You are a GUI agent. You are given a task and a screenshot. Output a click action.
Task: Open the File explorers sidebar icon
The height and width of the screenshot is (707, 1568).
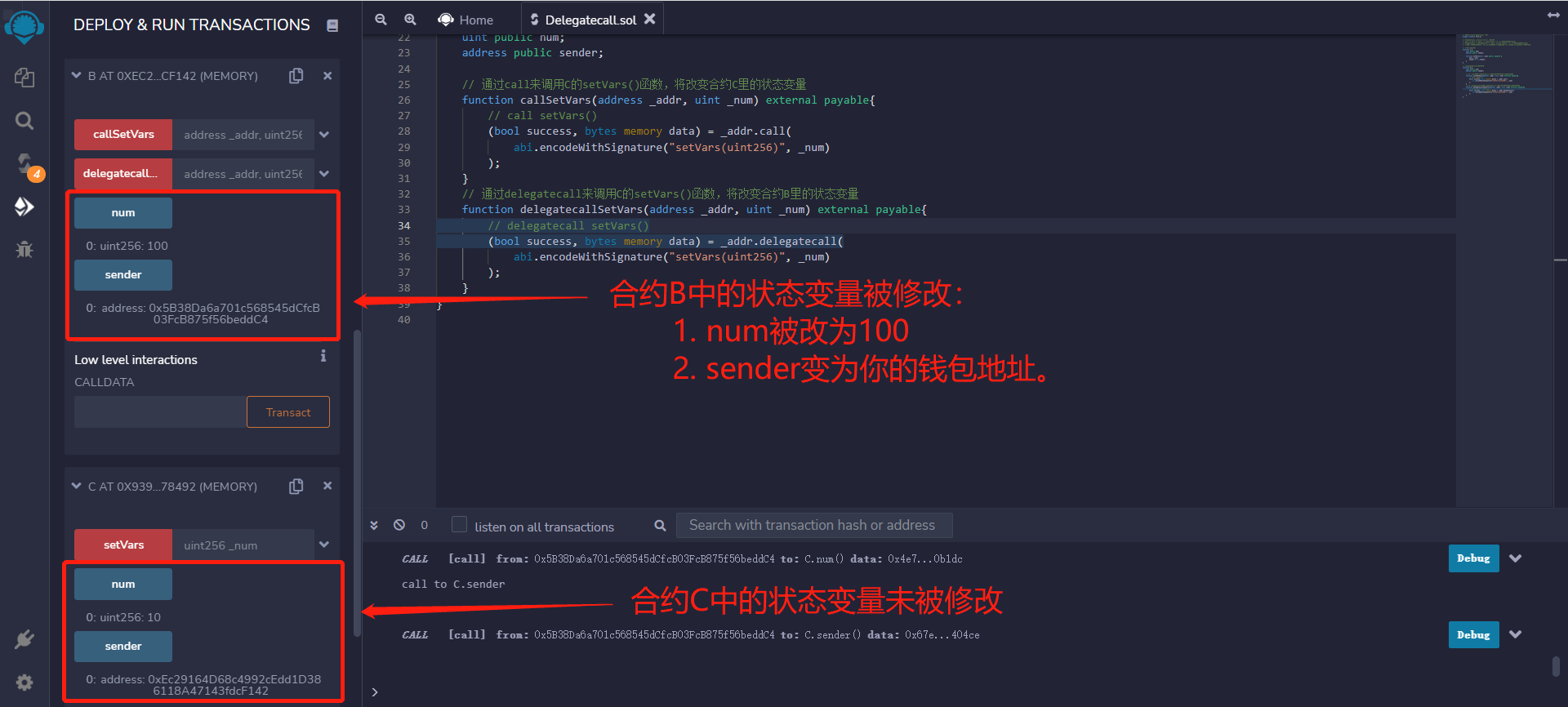tap(24, 78)
